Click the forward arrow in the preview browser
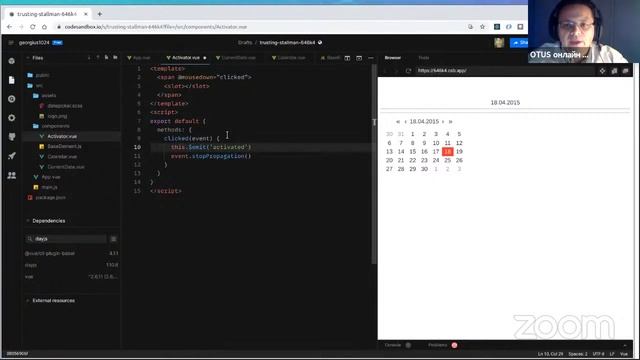 pos(396,71)
